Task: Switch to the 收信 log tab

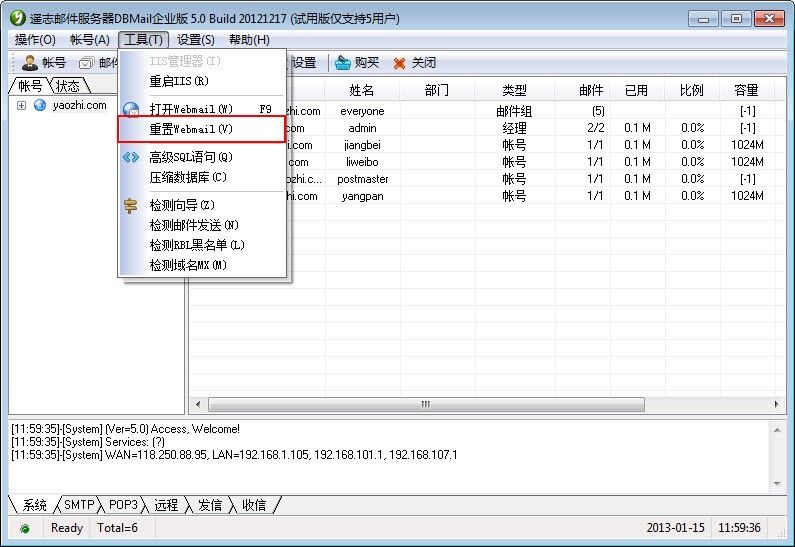Action: 254,505
